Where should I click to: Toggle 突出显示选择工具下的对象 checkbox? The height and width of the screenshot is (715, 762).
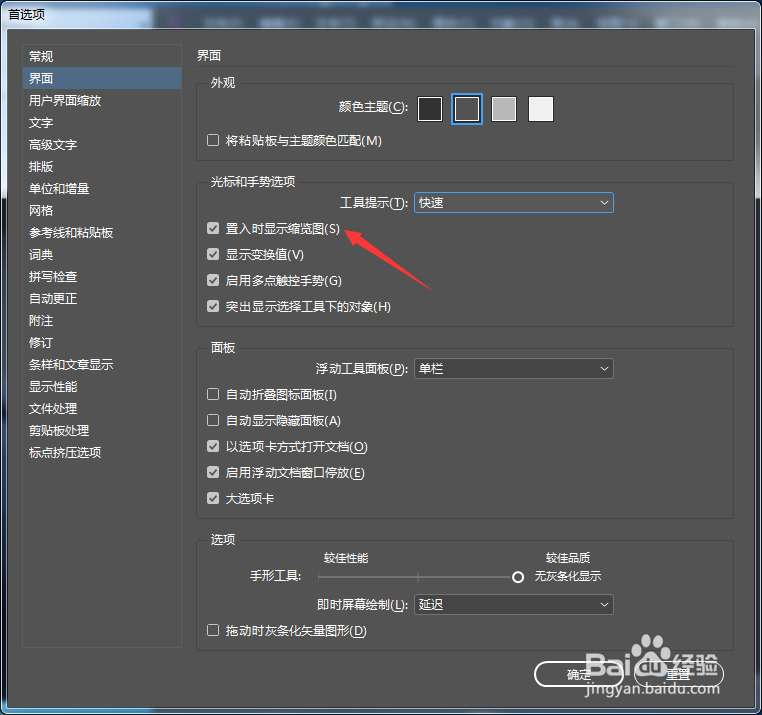click(213, 307)
